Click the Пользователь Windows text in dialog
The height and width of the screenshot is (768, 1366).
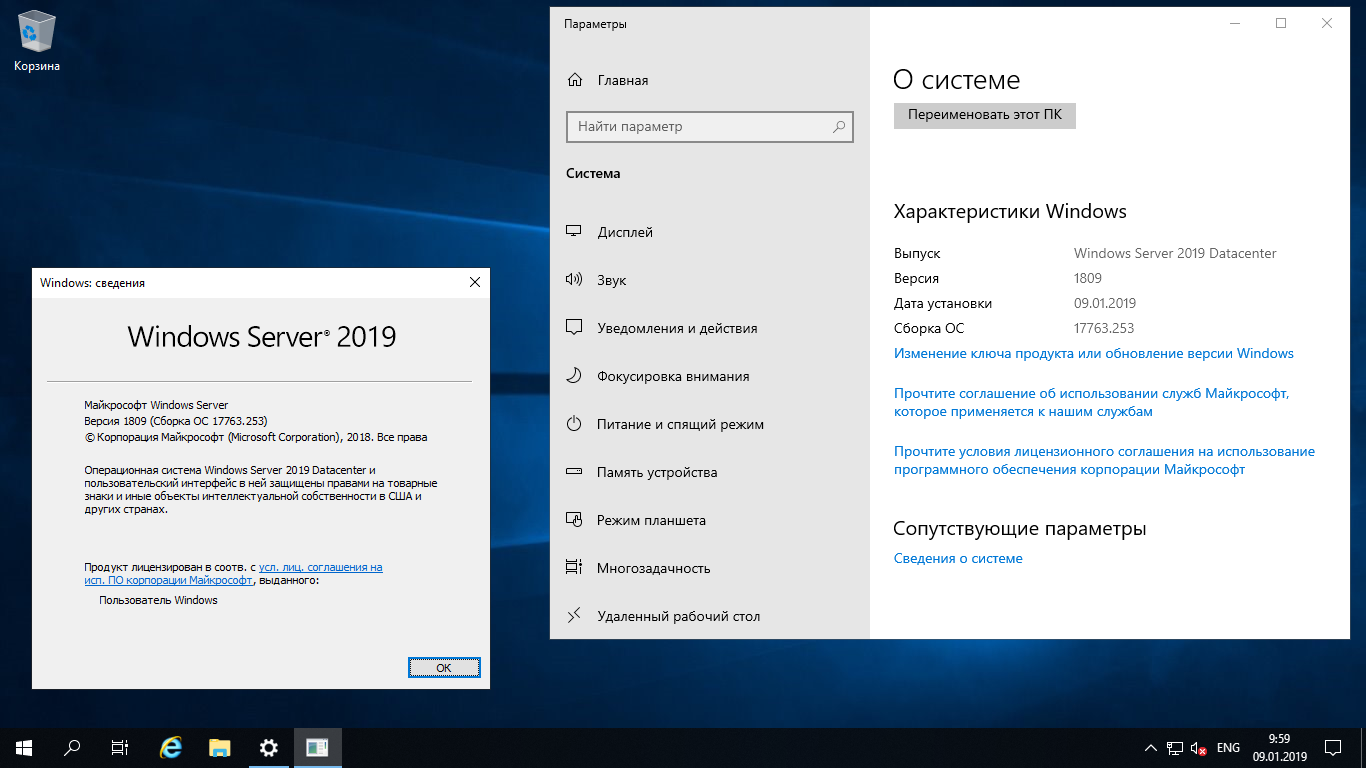[x=158, y=600]
